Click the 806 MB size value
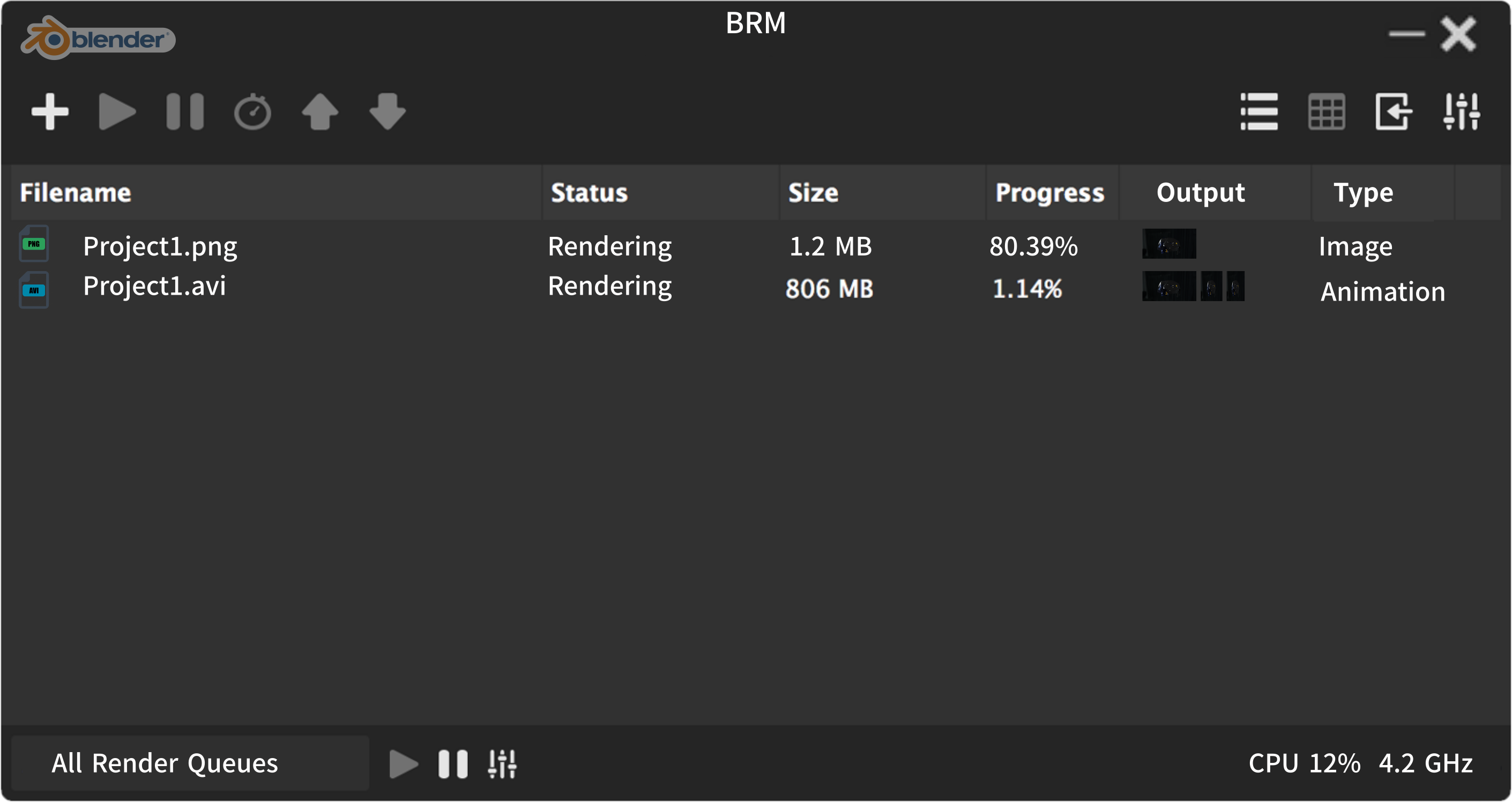Image resolution: width=1512 pixels, height=802 pixels. point(829,289)
